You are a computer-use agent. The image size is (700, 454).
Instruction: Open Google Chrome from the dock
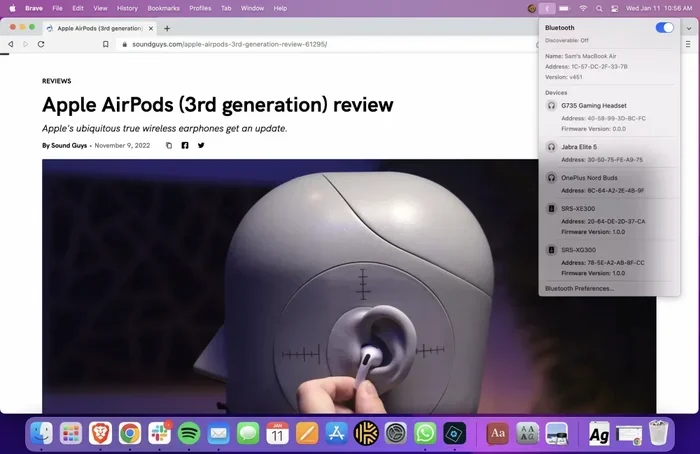pos(130,433)
